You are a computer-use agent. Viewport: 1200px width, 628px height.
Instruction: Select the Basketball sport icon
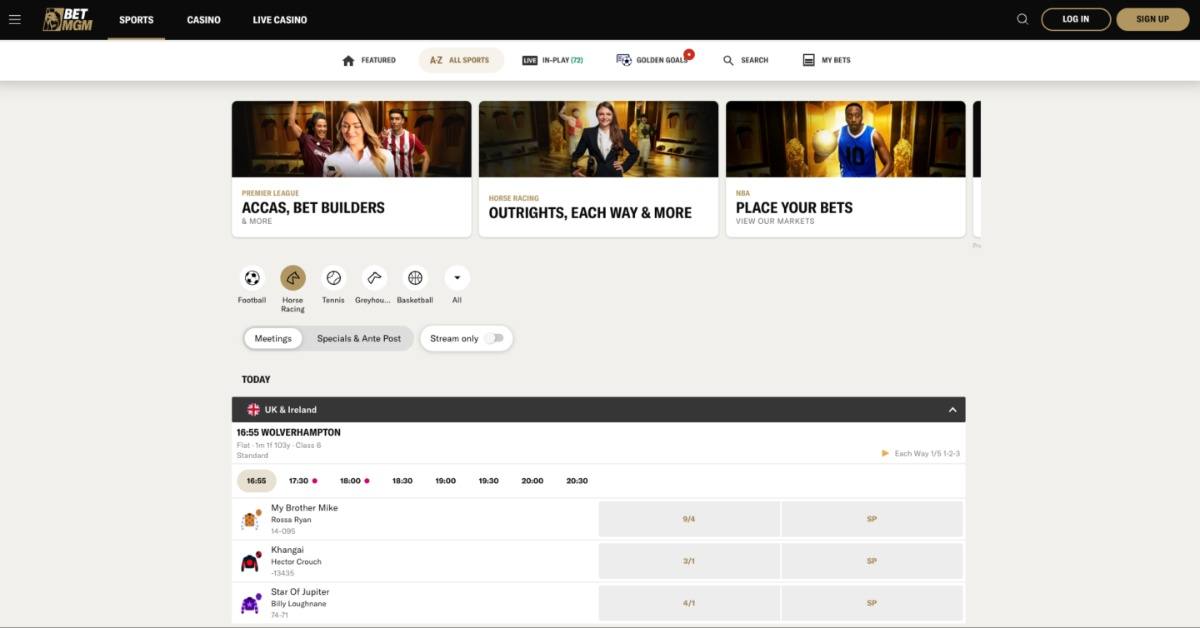[414, 279]
